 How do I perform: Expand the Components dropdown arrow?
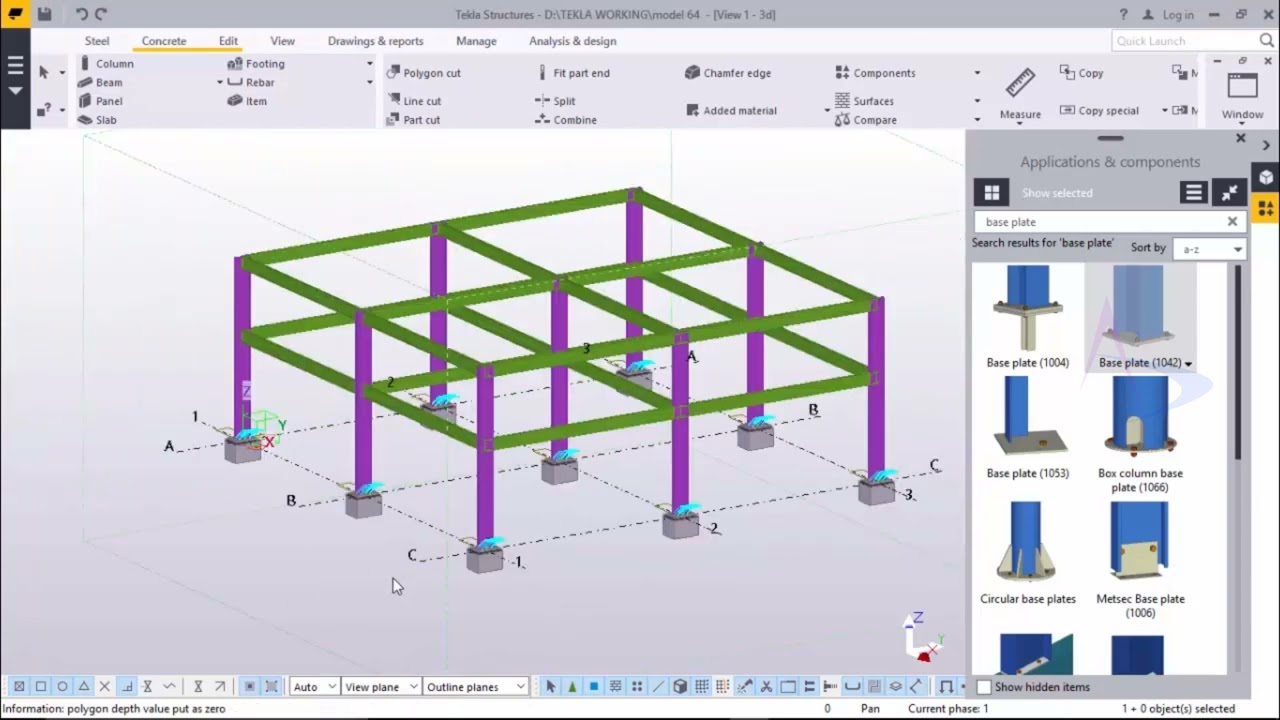[x=977, y=73]
